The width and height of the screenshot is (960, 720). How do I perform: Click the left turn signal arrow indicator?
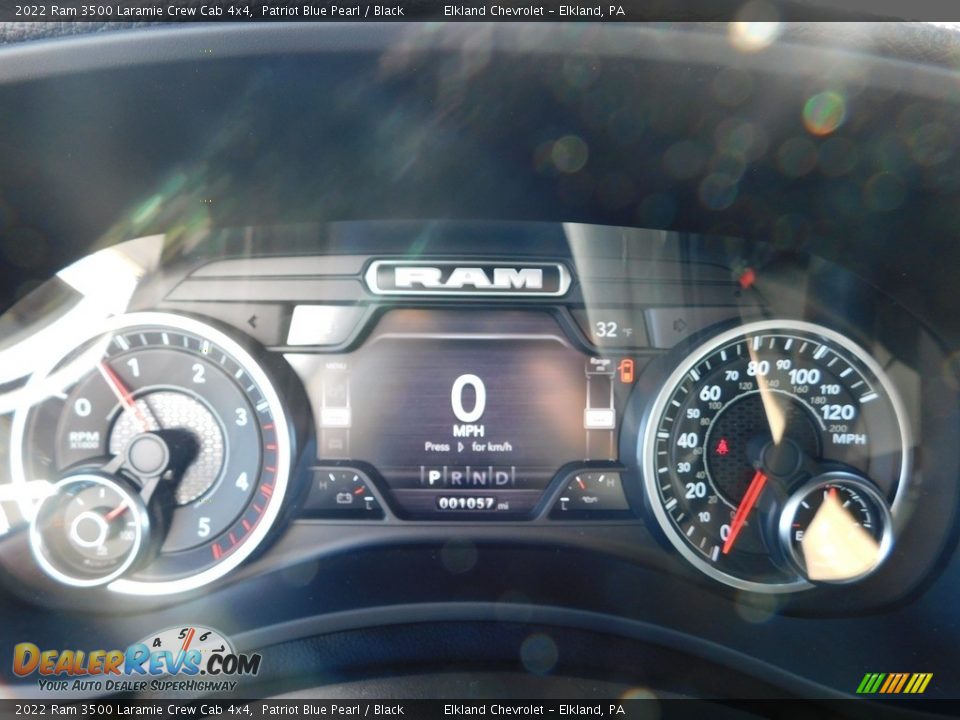pyautogui.click(x=253, y=321)
